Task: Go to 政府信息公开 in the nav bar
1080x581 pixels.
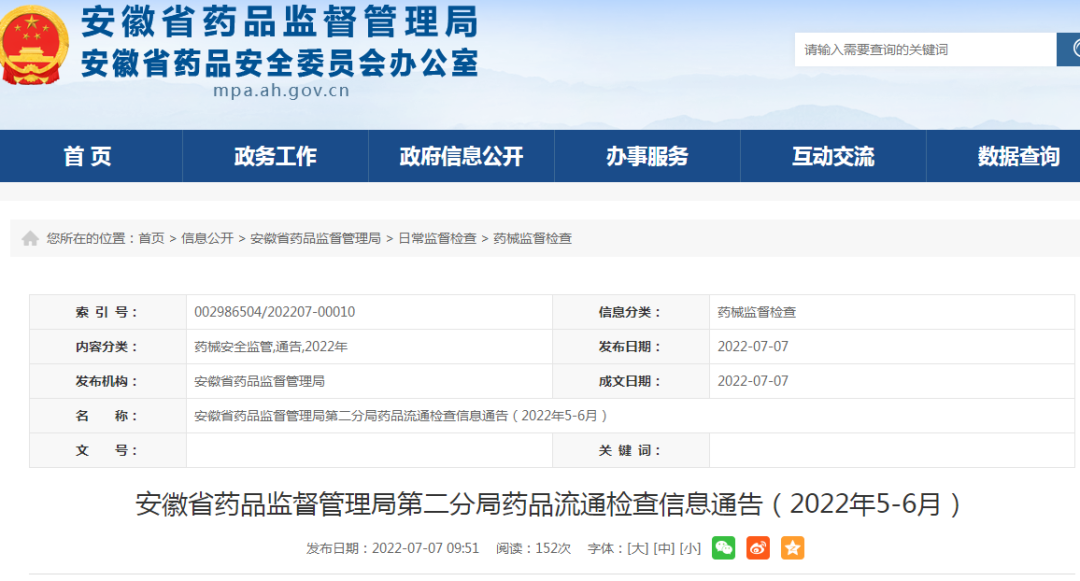Action: (x=461, y=156)
